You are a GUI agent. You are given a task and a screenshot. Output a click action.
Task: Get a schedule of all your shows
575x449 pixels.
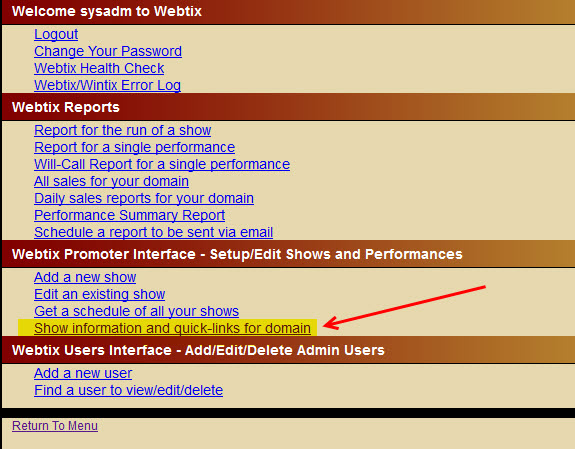tap(136, 311)
